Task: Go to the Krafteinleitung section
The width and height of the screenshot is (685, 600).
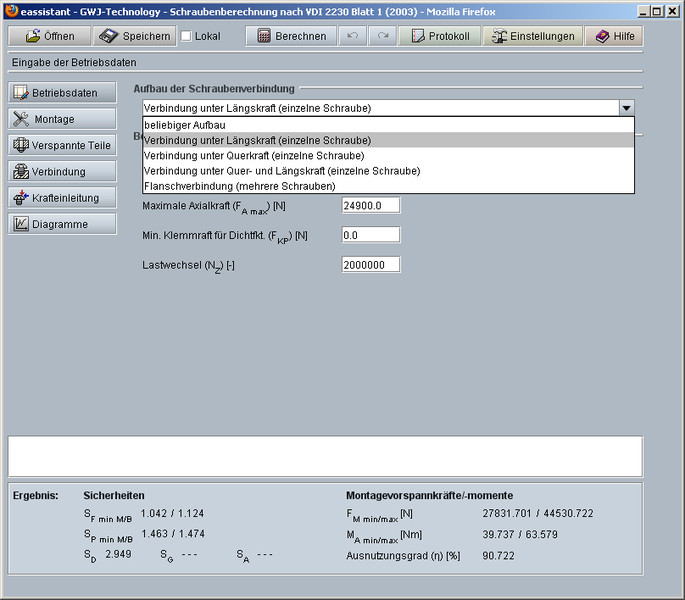Action: coord(61,198)
